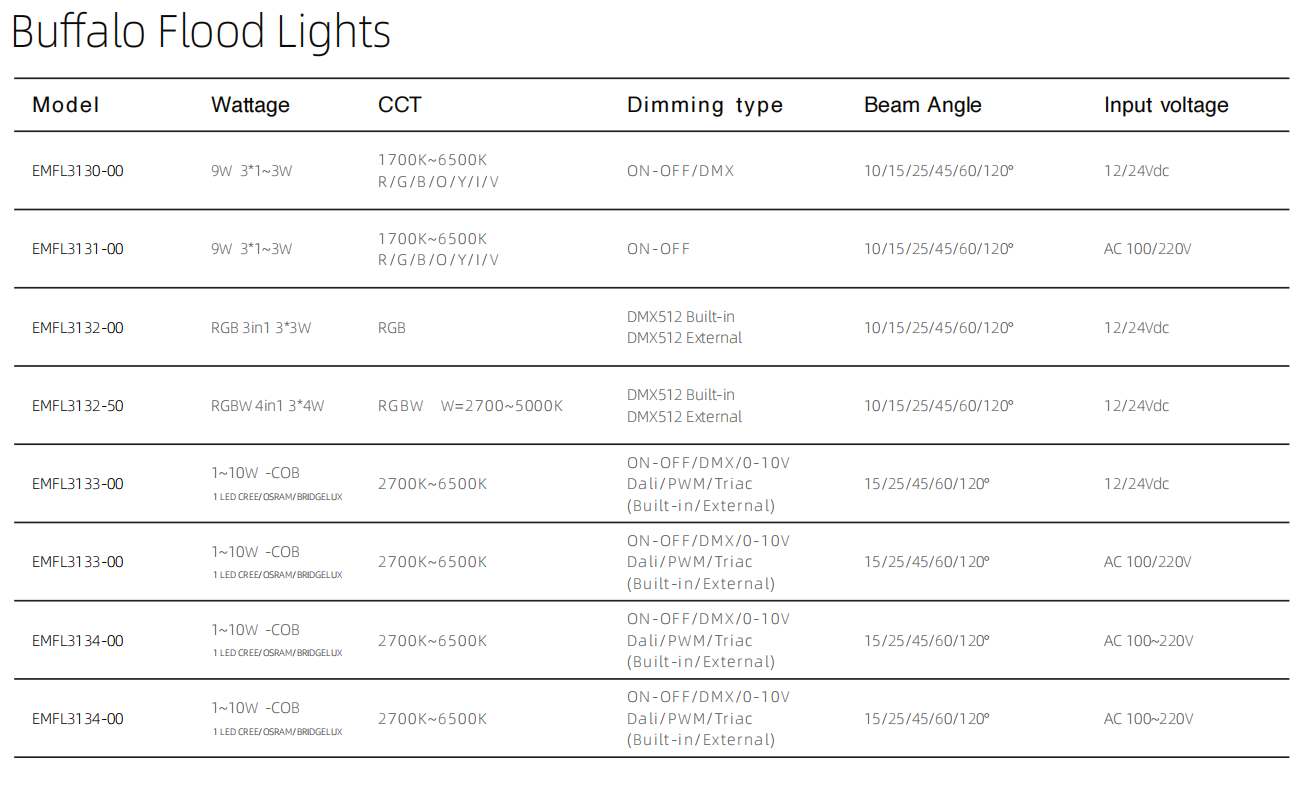
Task: Click the CCT column header
Action: click(400, 105)
